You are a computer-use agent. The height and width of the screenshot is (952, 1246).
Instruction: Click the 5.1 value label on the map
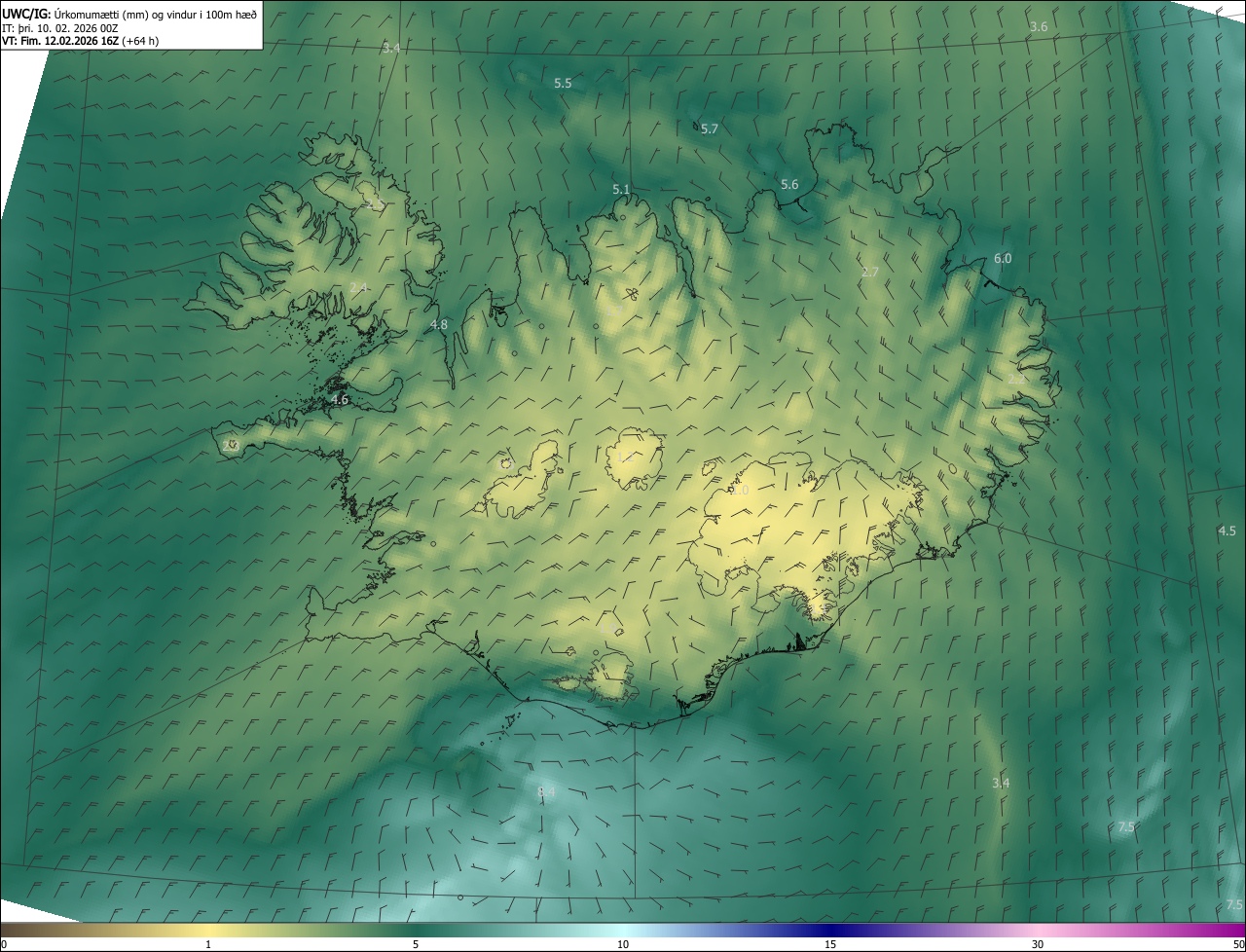click(x=621, y=189)
